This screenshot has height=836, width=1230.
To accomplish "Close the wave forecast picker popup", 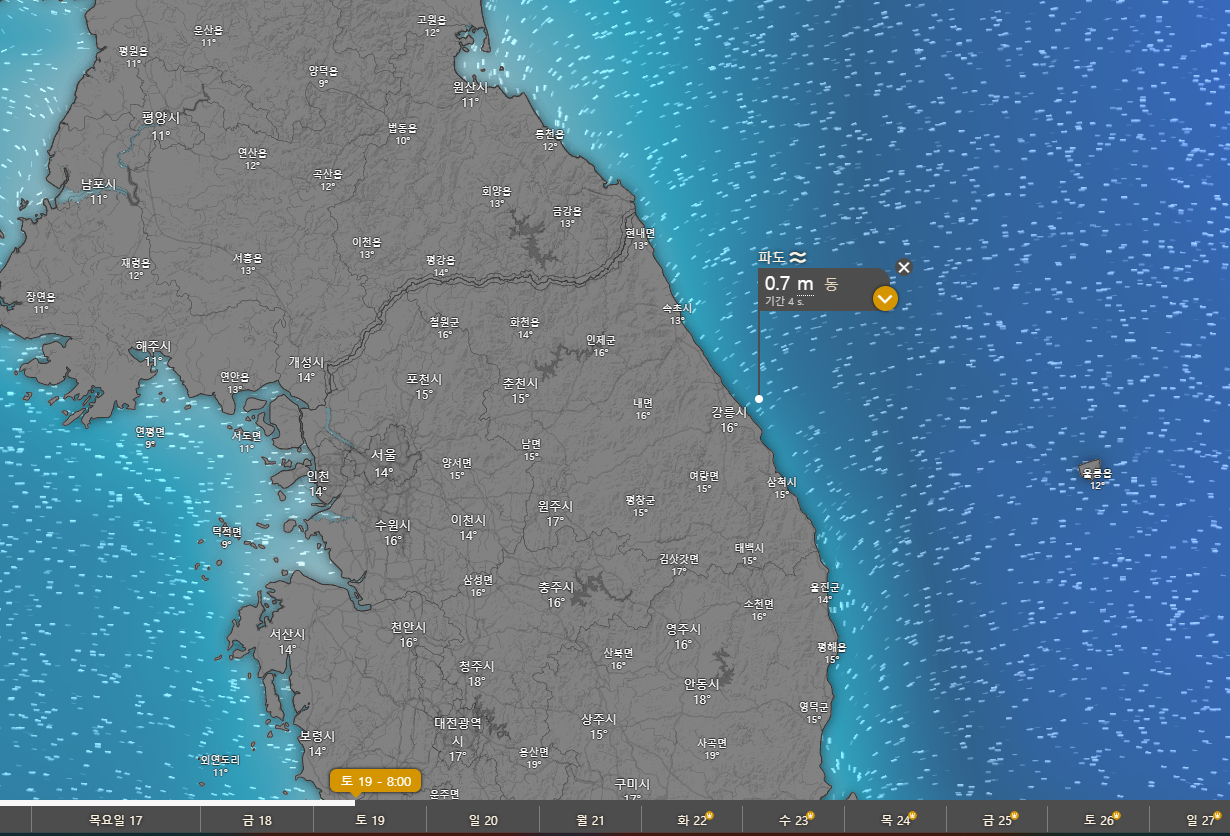I will click(904, 267).
